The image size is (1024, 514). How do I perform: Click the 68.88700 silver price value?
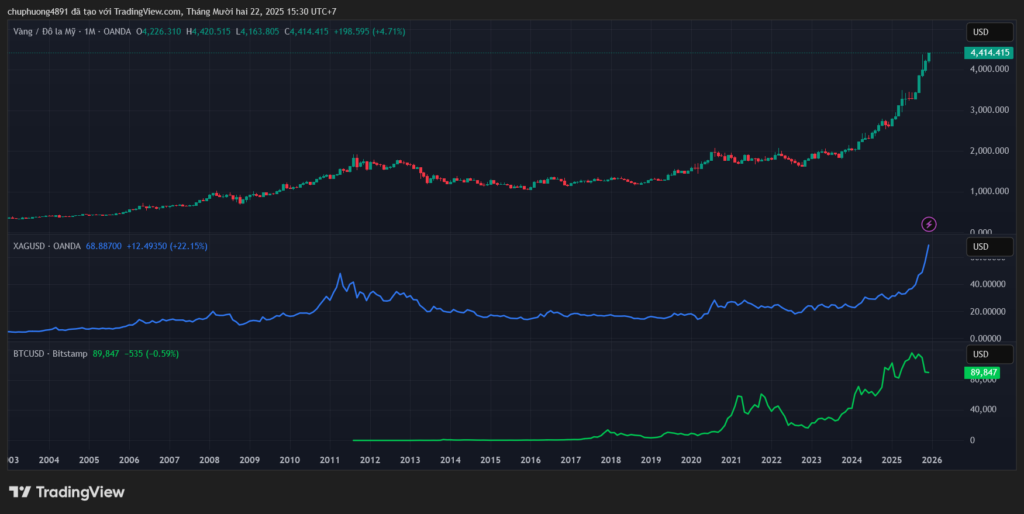point(104,246)
